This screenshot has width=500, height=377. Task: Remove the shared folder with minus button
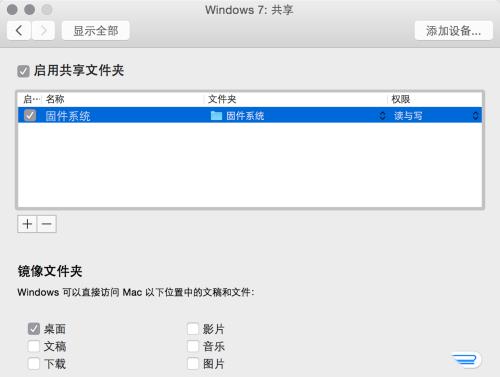[47, 224]
